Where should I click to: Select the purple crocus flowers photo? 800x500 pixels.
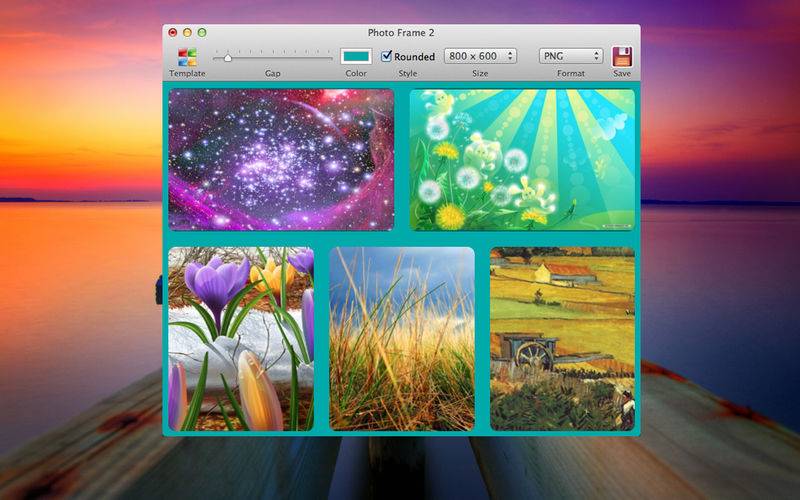[241, 339]
